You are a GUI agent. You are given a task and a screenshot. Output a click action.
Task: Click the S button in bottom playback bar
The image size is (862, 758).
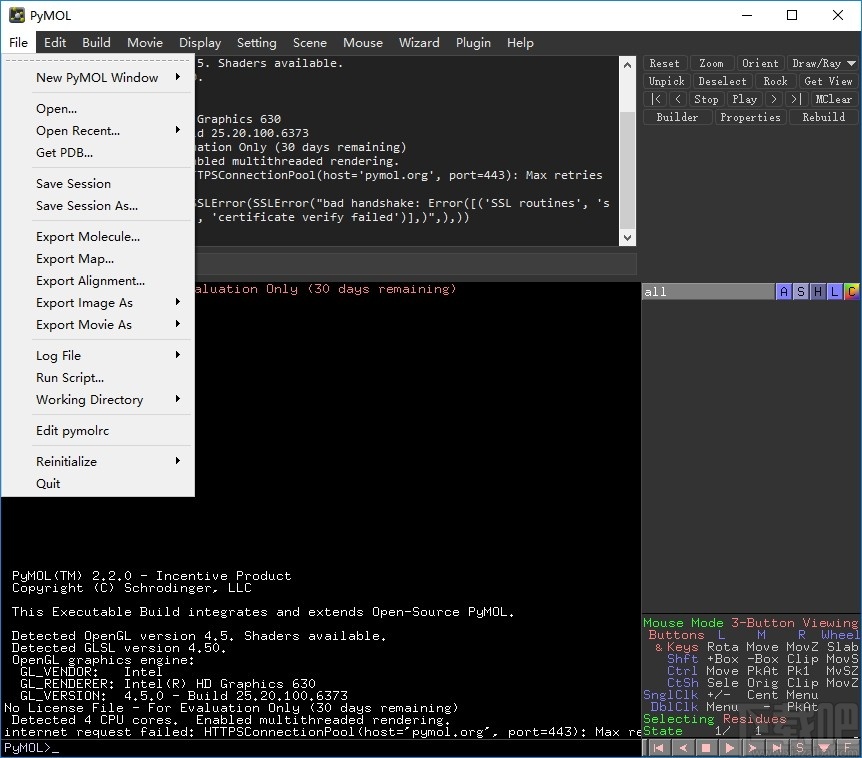point(800,748)
